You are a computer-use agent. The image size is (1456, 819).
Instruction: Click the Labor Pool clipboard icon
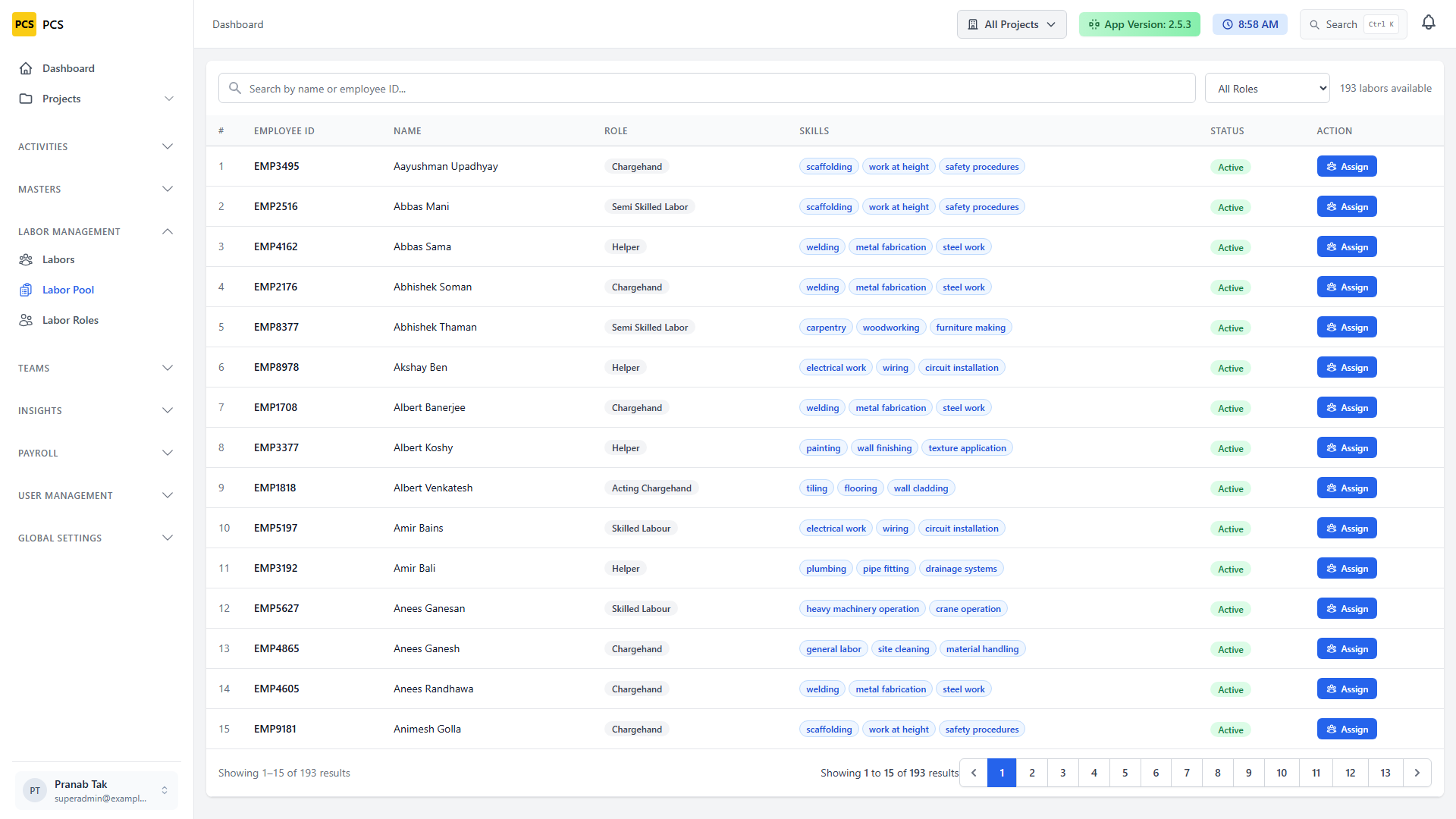26,290
